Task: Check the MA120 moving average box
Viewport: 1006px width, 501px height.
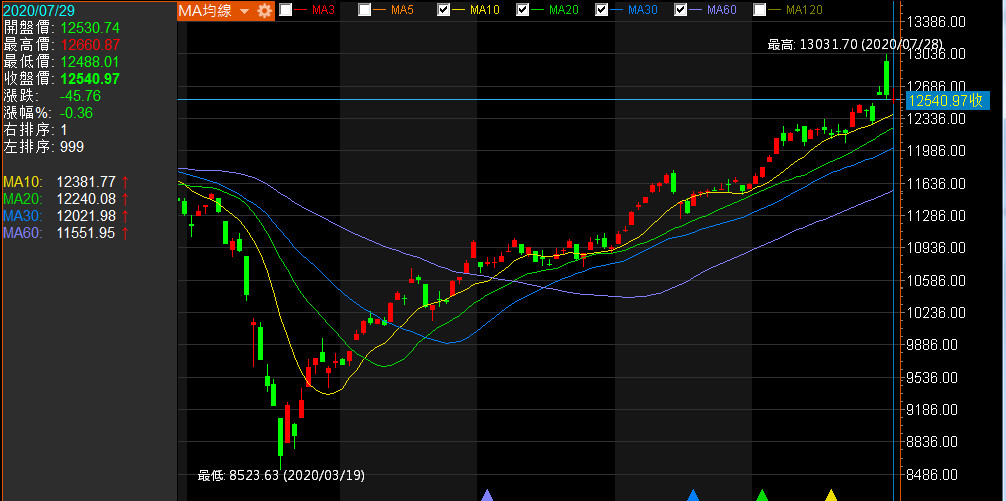Action: pos(760,10)
